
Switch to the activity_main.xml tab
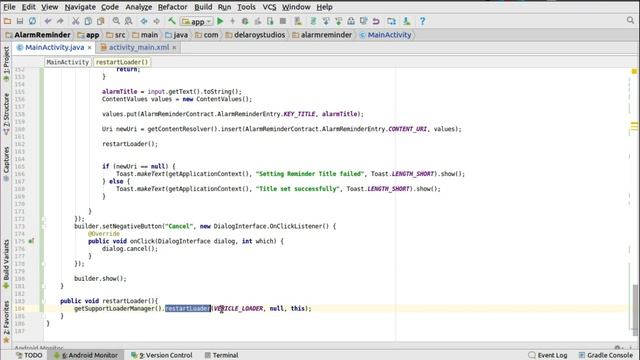[139, 47]
